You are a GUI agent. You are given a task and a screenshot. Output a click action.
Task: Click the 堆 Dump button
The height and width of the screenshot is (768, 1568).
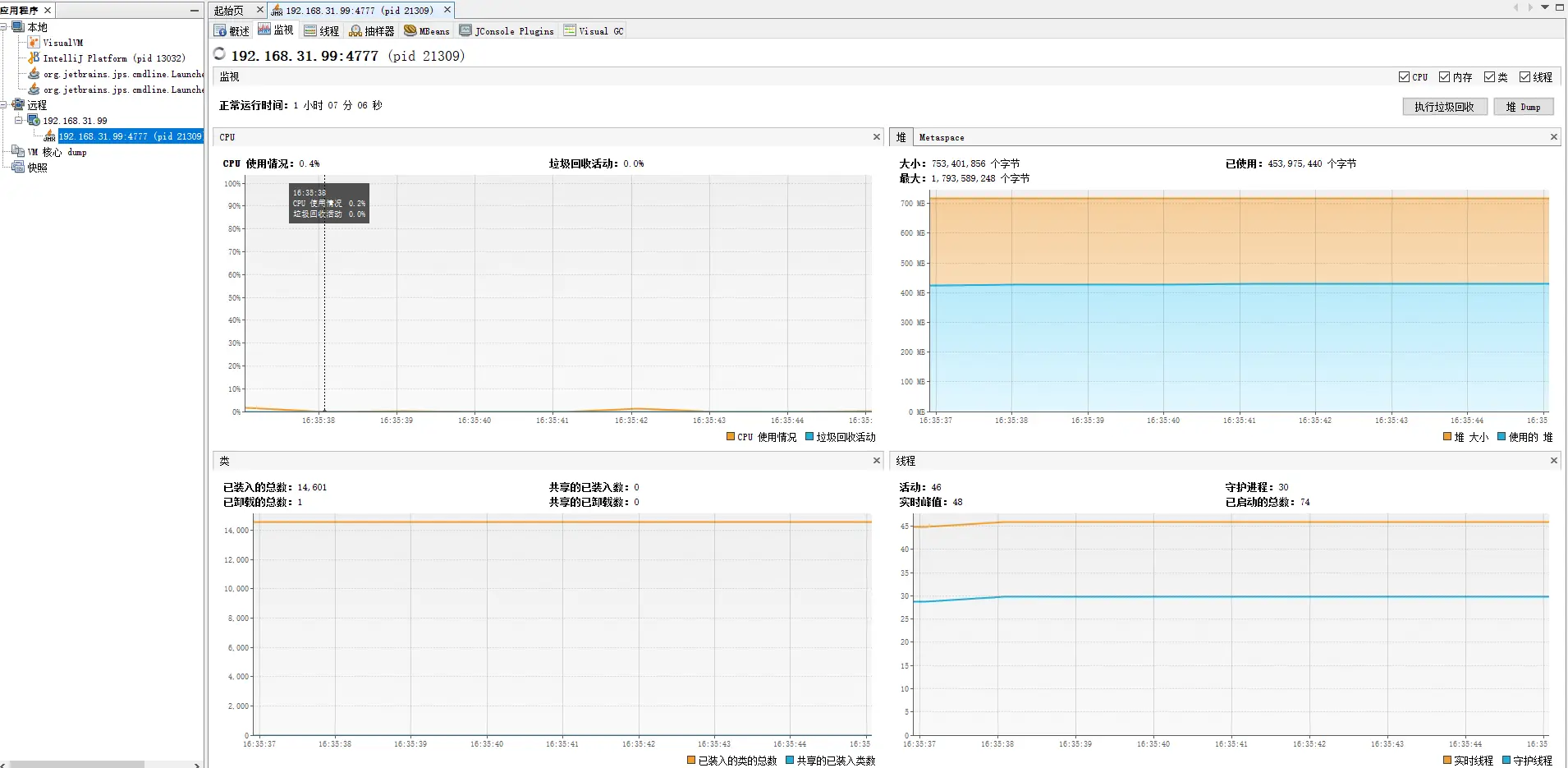(1523, 107)
